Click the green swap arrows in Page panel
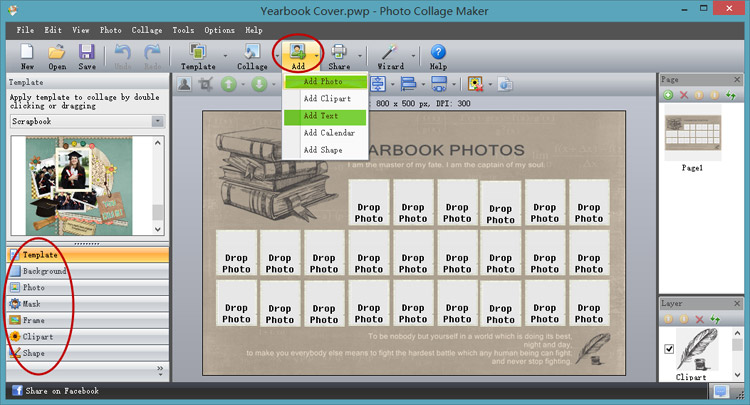The image size is (750, 405). point(731,95)
